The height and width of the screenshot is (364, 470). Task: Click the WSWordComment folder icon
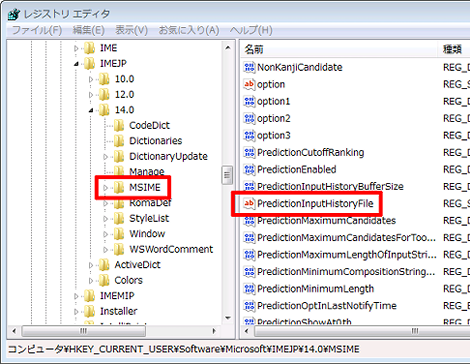(x=119, y=249)
